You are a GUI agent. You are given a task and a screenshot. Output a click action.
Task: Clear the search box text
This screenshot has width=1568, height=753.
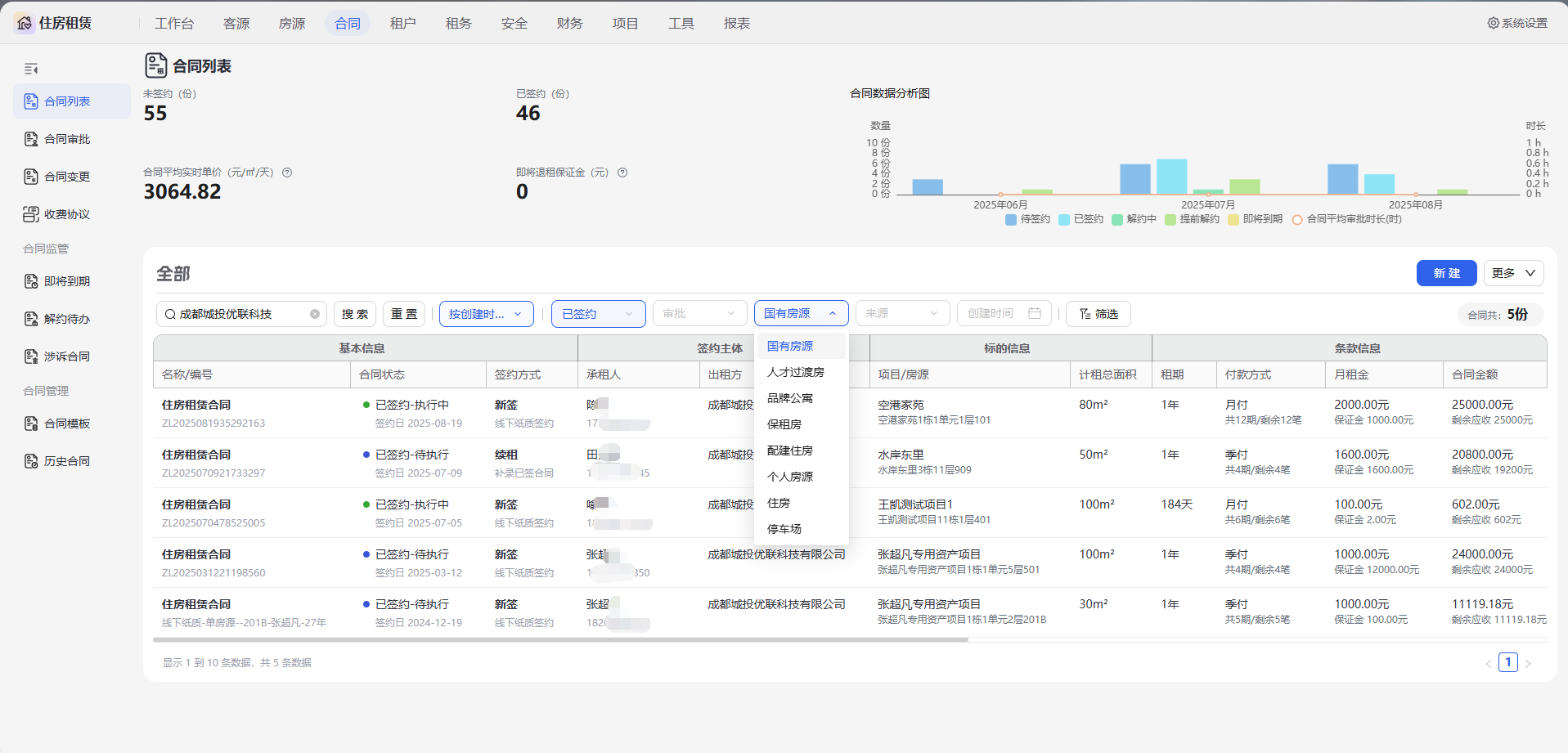[315, 314]
